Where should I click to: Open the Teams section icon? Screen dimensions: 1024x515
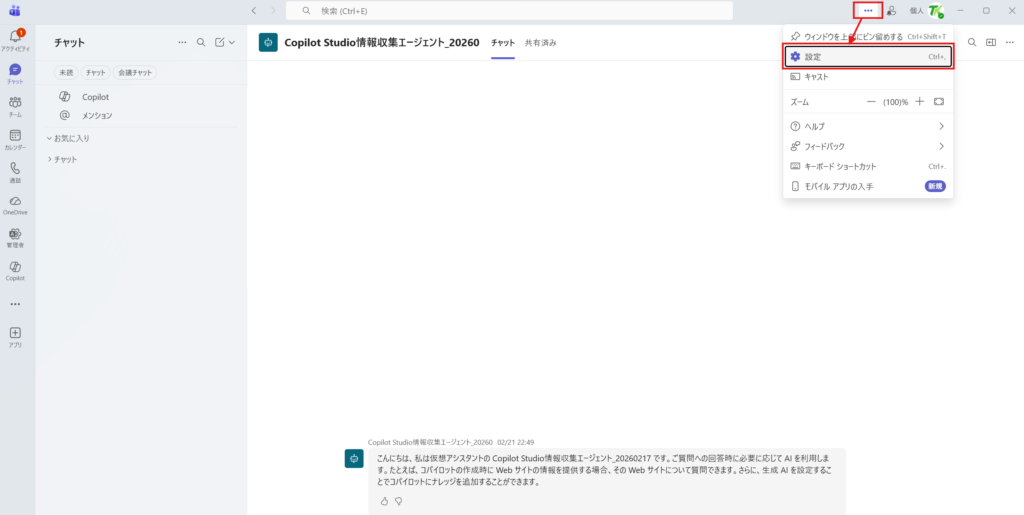pos(15,106)
